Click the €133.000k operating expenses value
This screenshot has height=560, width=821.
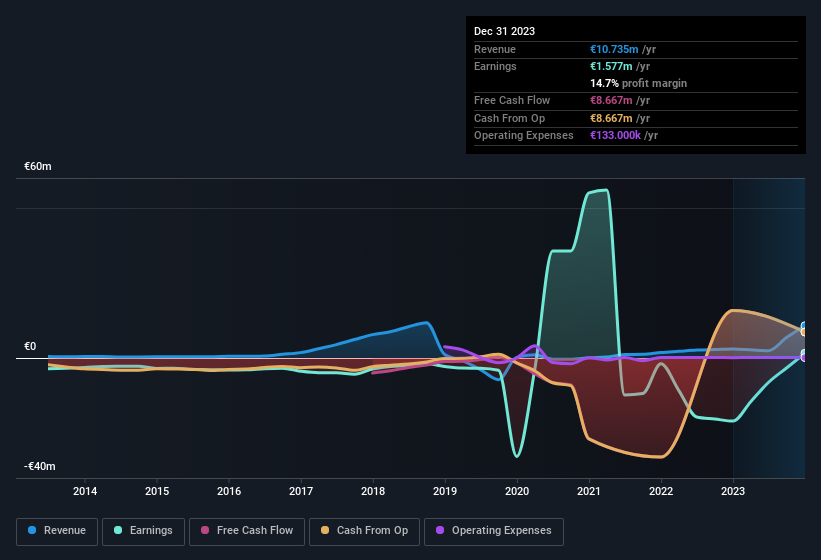pyautogui.click(x=617, y=135)
